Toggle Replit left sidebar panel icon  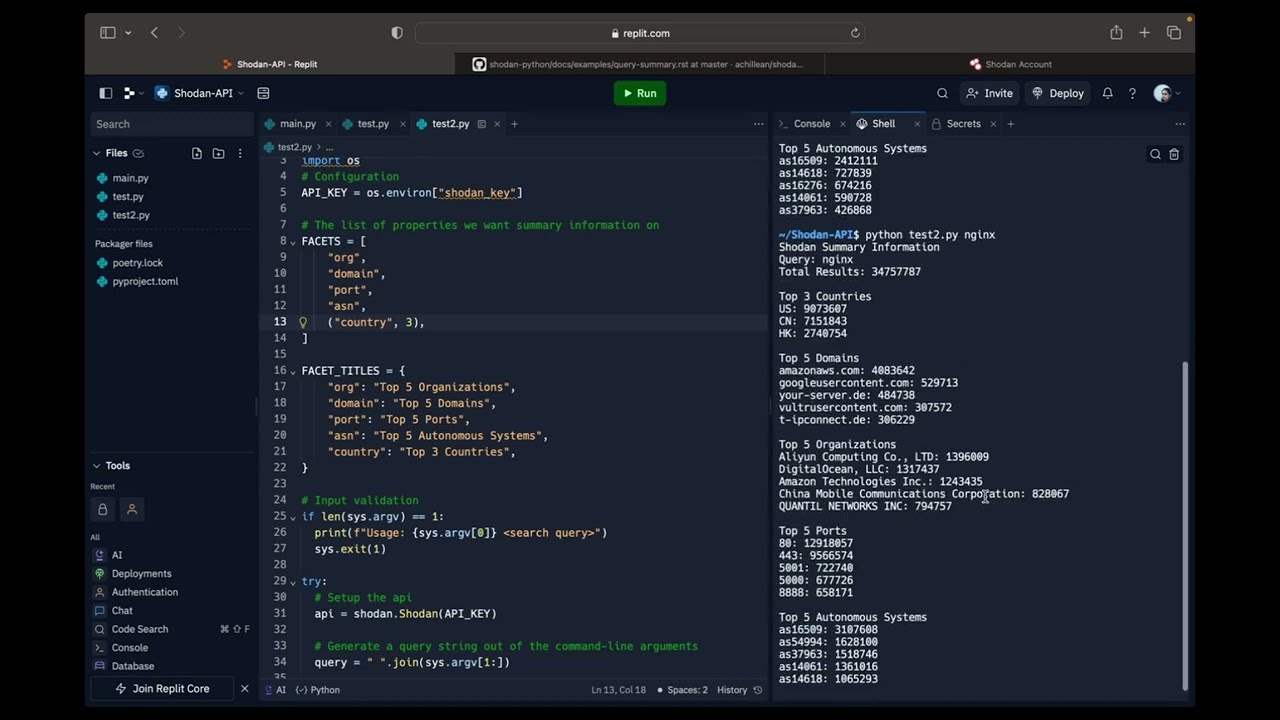click(106, 93)
